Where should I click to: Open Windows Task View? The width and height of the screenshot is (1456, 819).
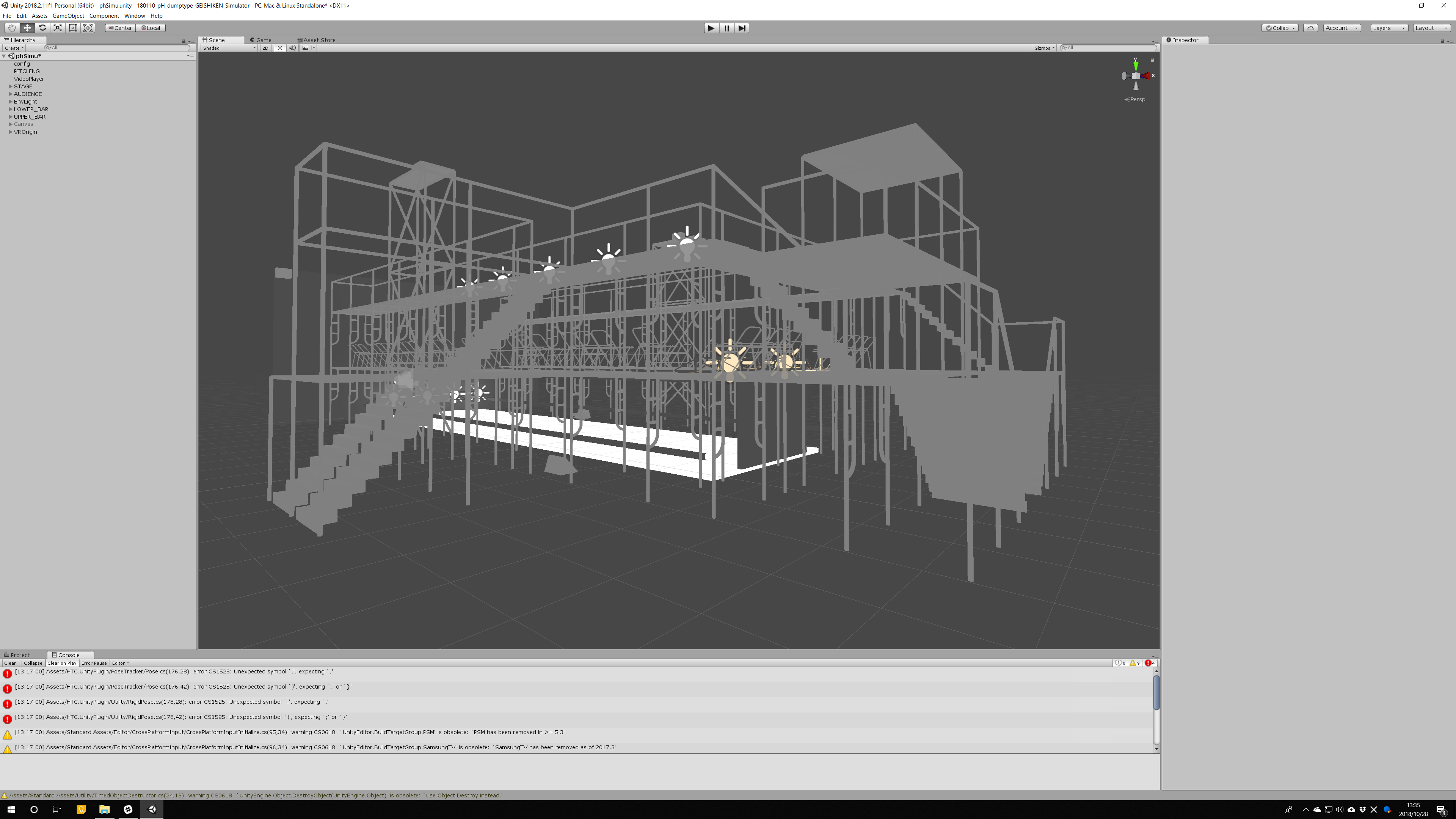coord(56,810)
